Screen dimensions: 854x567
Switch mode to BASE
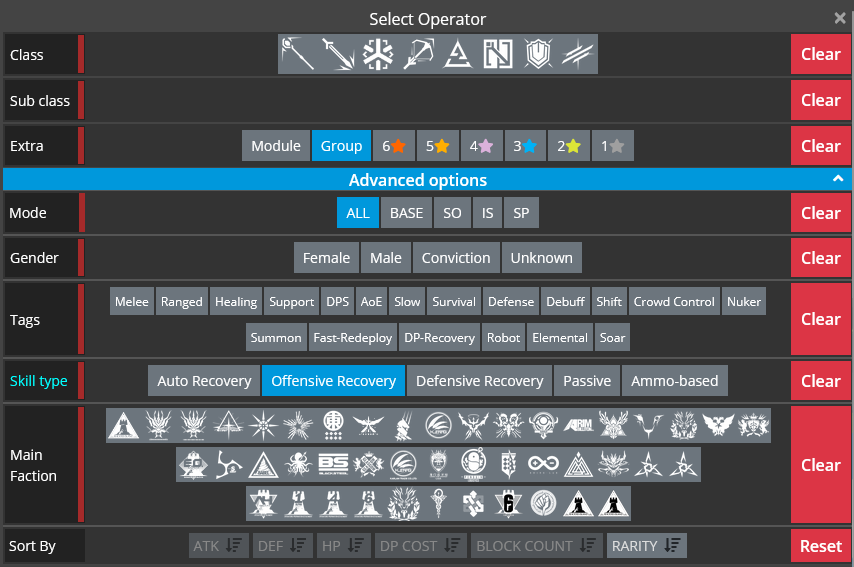406,212
